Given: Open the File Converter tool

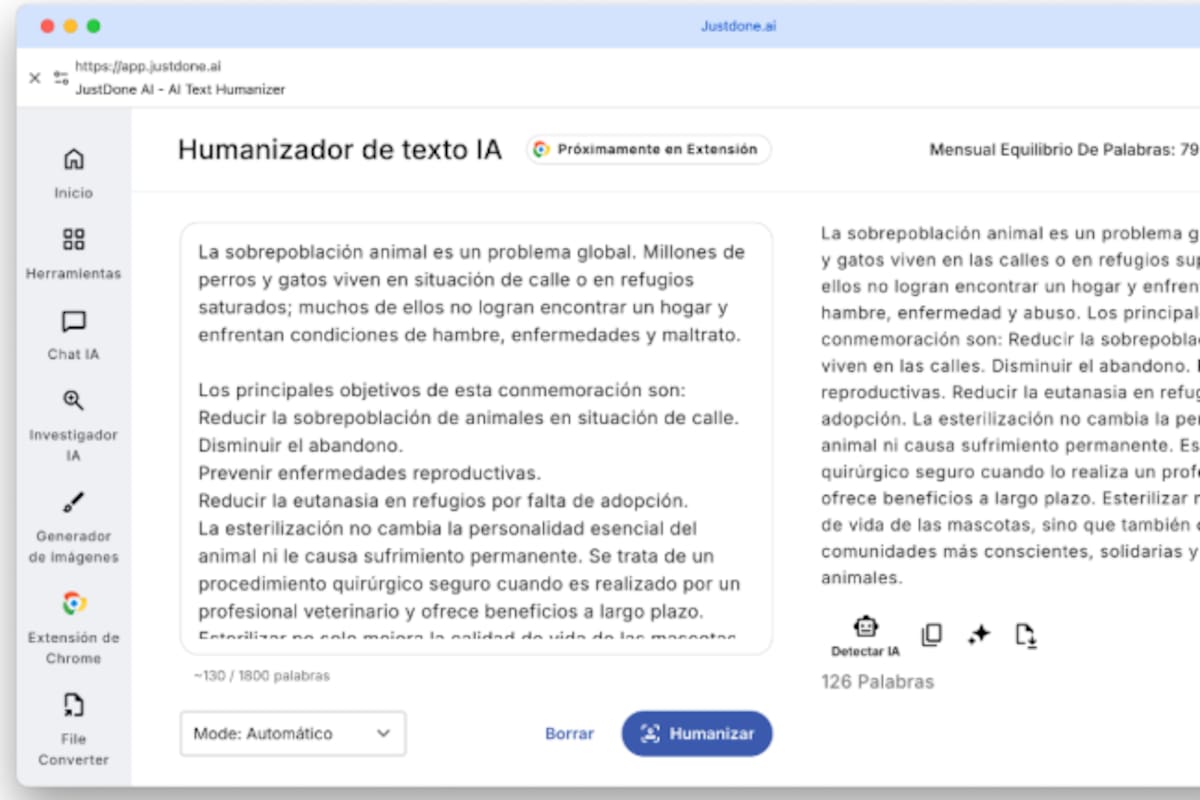Looking at the screenshot, I should pyautogui.click(x=73, y=726).
